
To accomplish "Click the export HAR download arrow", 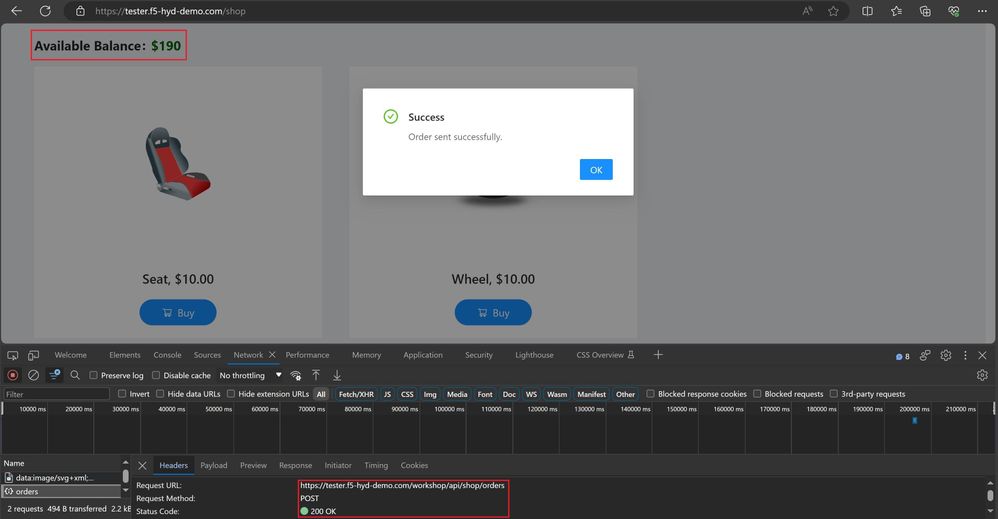I will (x=337, y=375).
